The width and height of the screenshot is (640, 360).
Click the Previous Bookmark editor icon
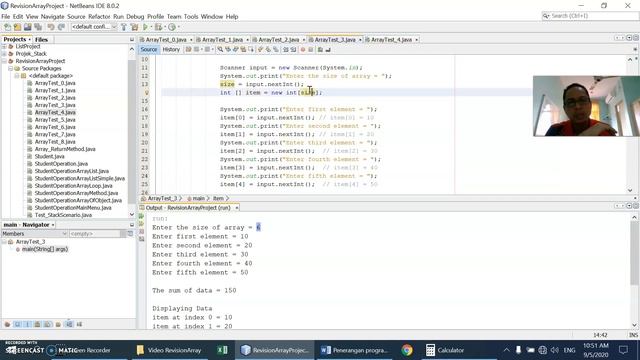(260, 49)
